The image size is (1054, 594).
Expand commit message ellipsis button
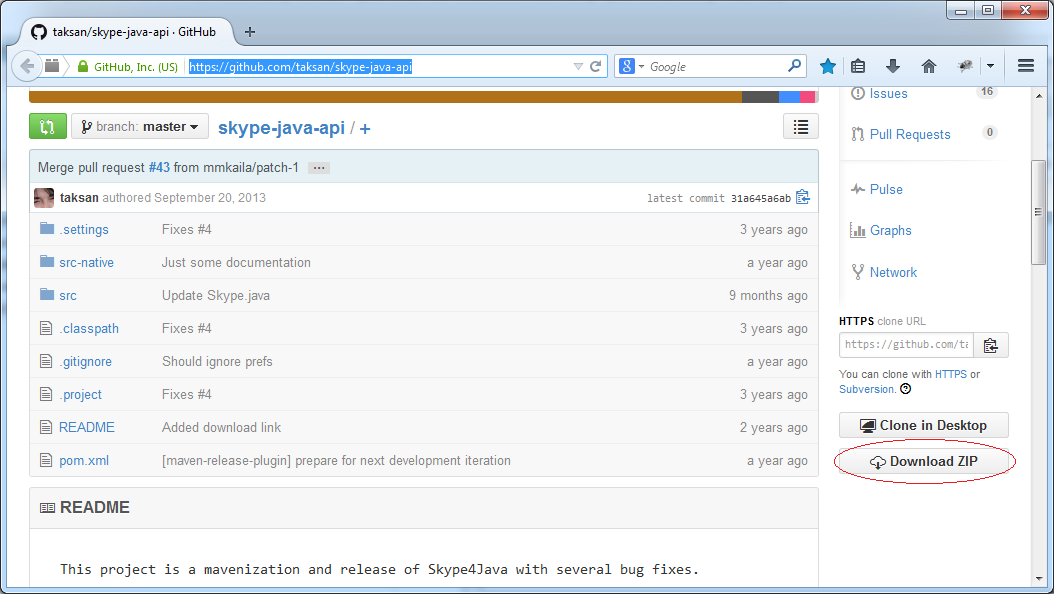pyautogui.click(x=319, y=168)
